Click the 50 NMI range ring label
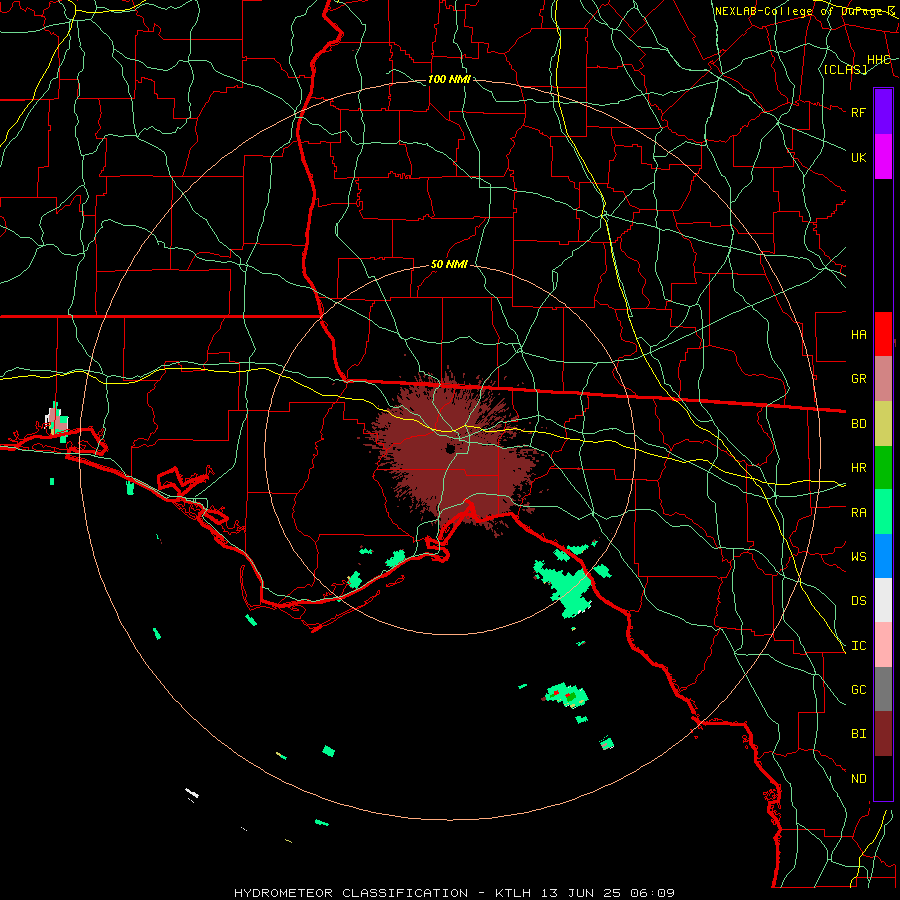 (x=449, y=265)
